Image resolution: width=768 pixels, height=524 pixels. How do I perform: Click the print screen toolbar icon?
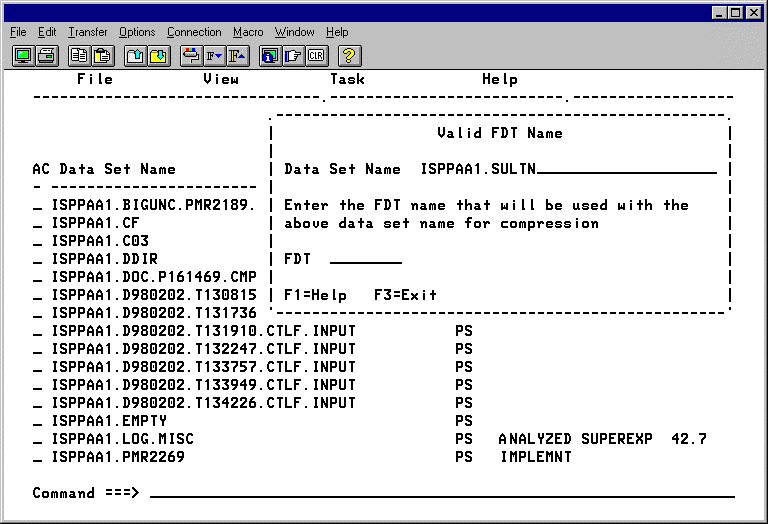tap(46, 56)
